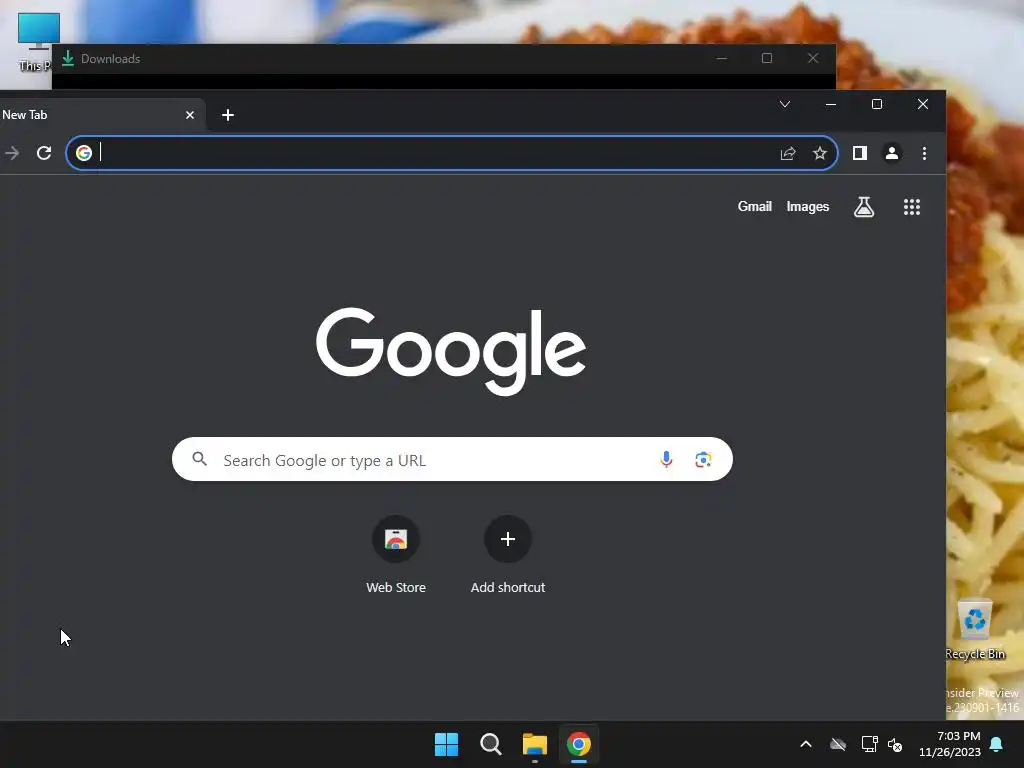The width and height of the screenshot is (1024, 768).
Task: Close the New Tab tab
Action: coord(190,115)
